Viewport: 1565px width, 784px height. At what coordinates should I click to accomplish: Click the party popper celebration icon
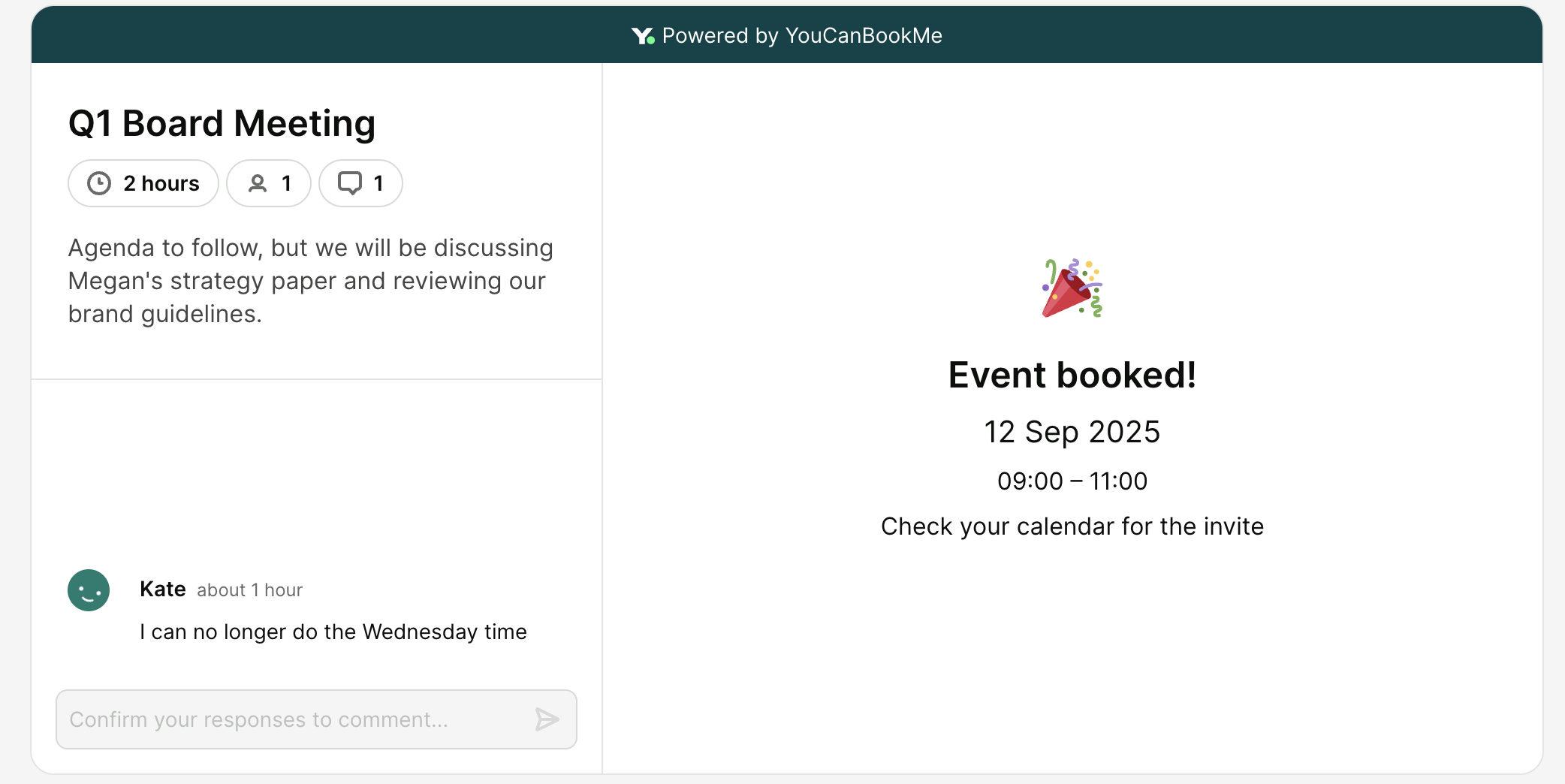point(1072,288)
